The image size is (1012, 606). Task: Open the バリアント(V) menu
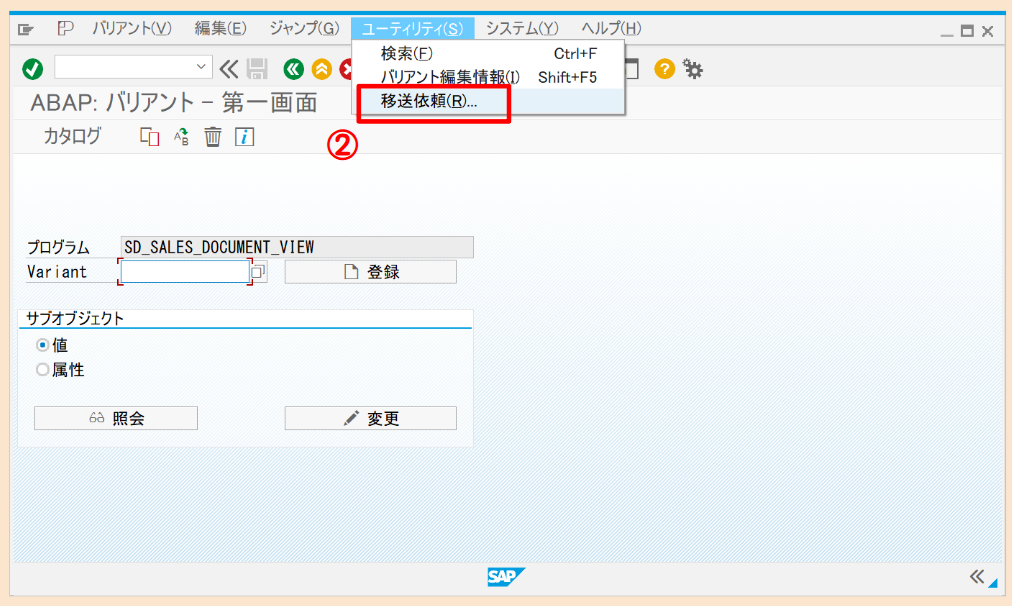pyautogui.click(x=132, y=28)
